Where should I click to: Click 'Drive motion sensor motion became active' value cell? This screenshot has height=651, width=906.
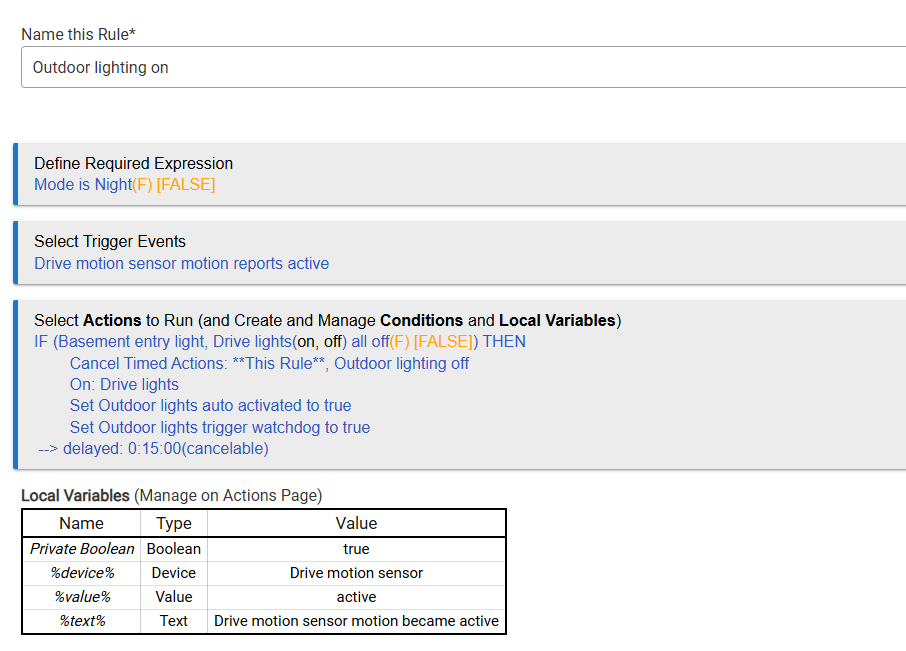[356, 621]
